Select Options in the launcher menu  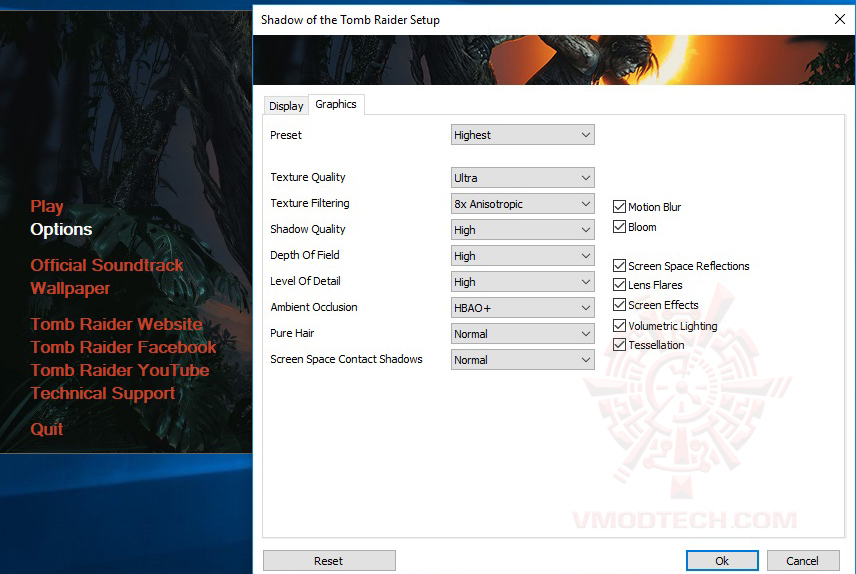click(x=61, y=229)
